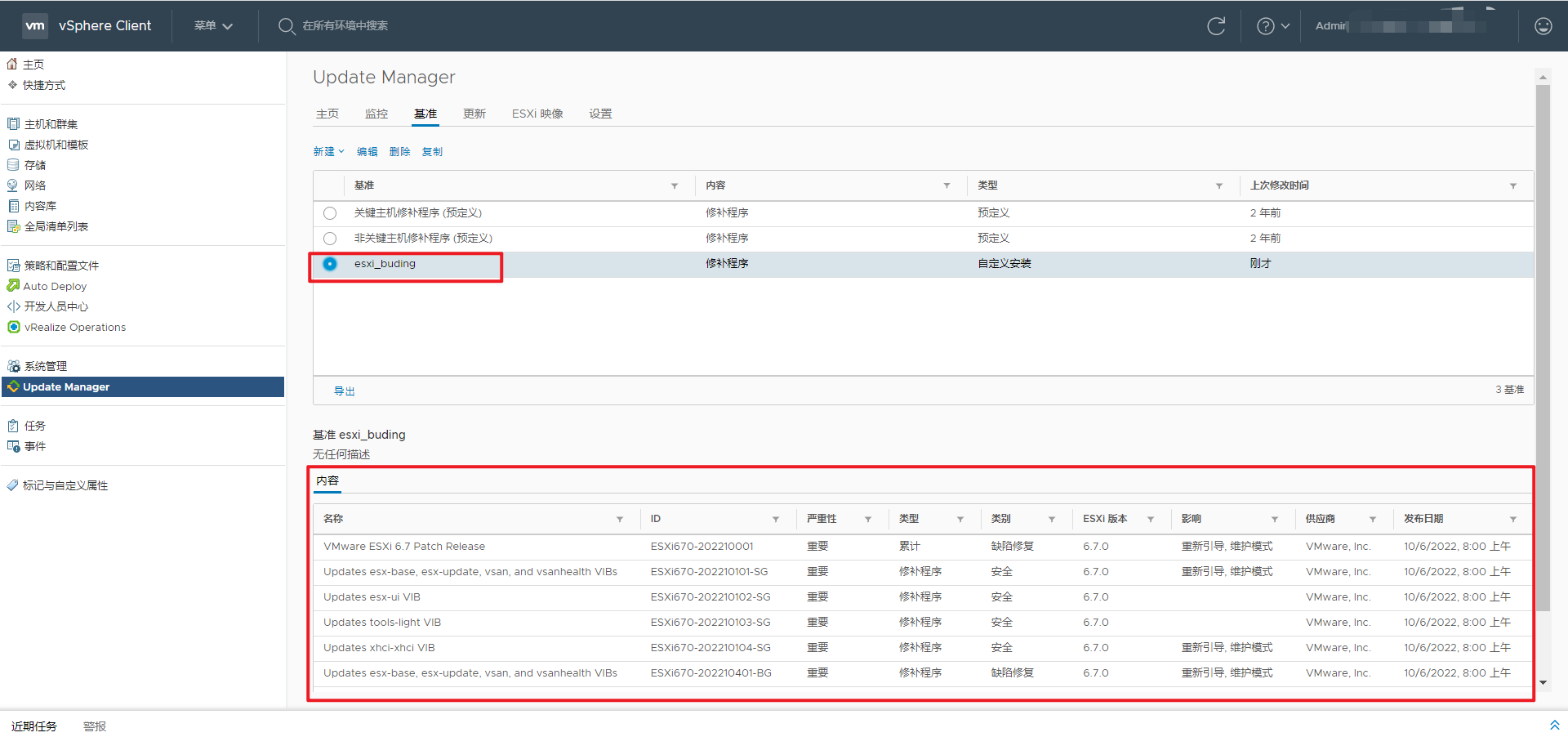Open 任务 tasks icon in sidebar
The width and height of the screenshot is (1568, 737).
click(13, 426)
